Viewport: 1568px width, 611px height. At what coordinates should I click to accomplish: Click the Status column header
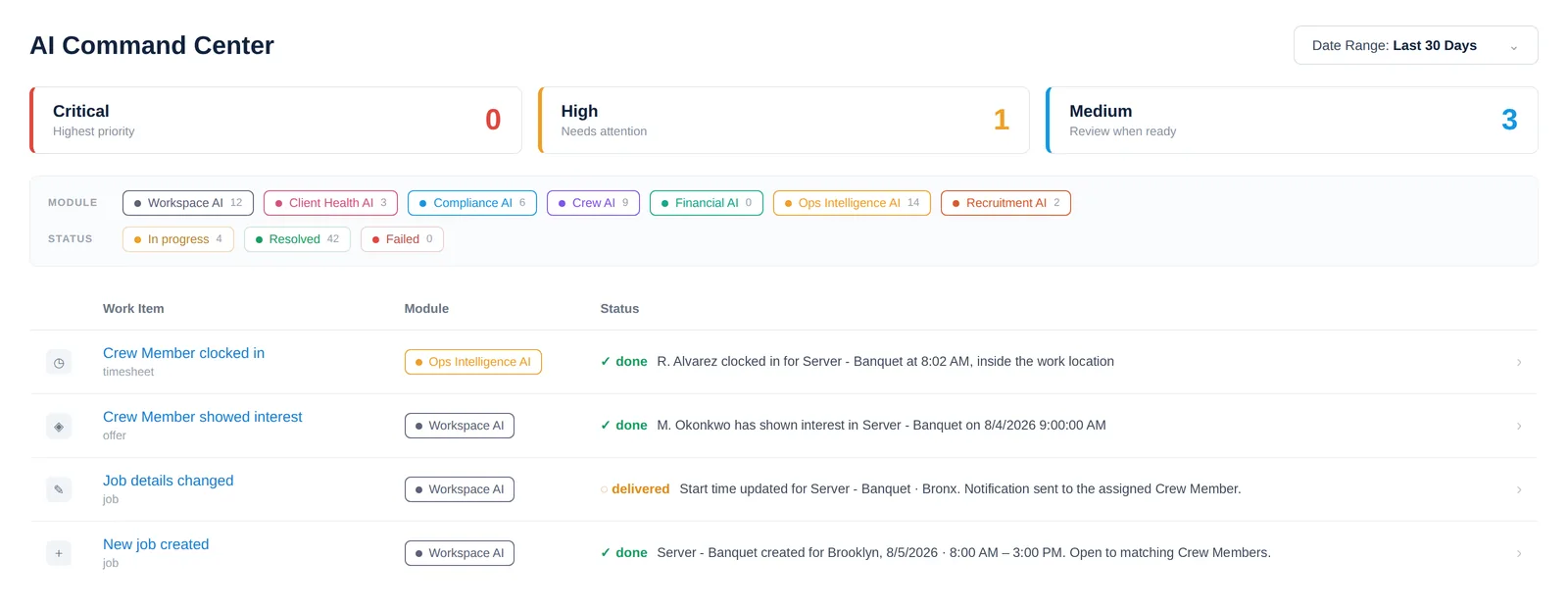coord(619,308)
